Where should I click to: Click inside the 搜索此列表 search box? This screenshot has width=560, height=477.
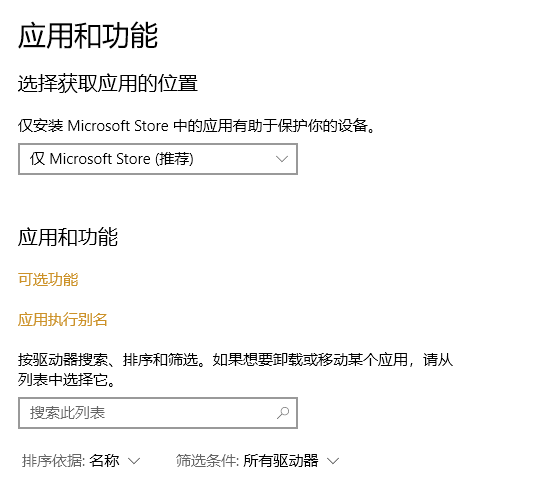click(x=158, y=413)
